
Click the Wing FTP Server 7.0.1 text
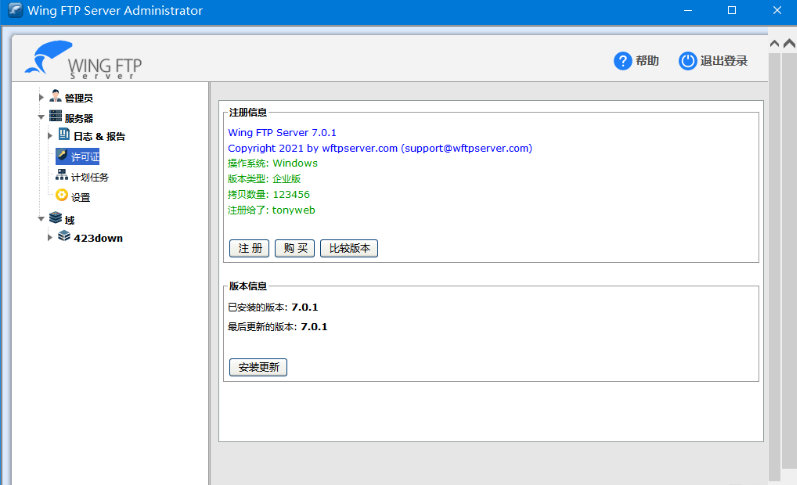pos(282,133)
